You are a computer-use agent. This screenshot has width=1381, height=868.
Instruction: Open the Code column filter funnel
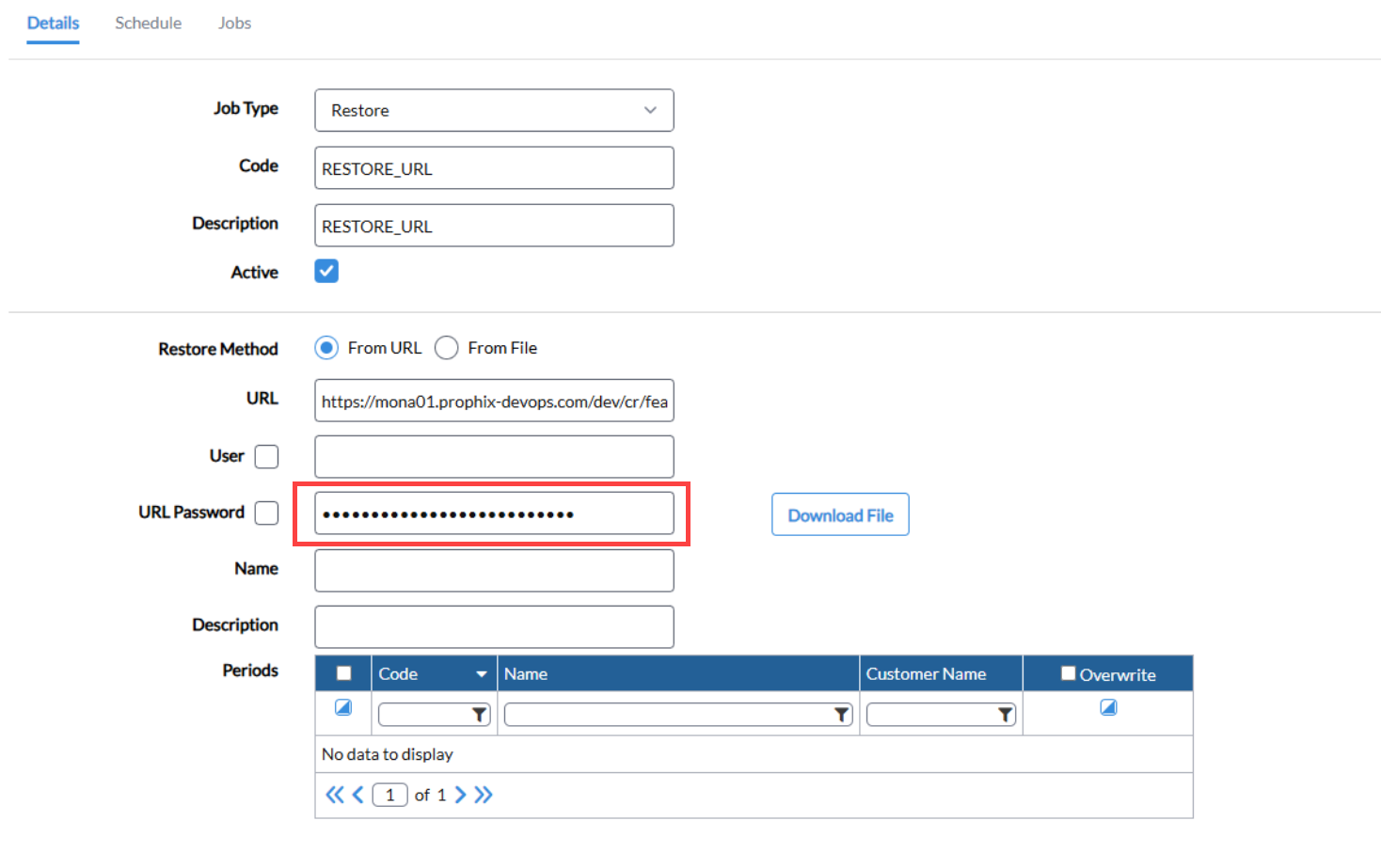[479, 715]
